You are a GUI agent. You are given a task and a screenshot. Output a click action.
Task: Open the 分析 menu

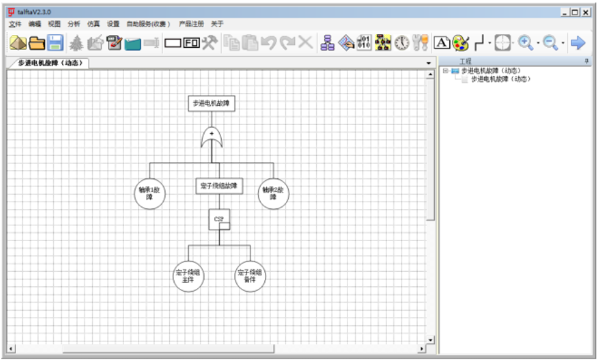point(73,24)
